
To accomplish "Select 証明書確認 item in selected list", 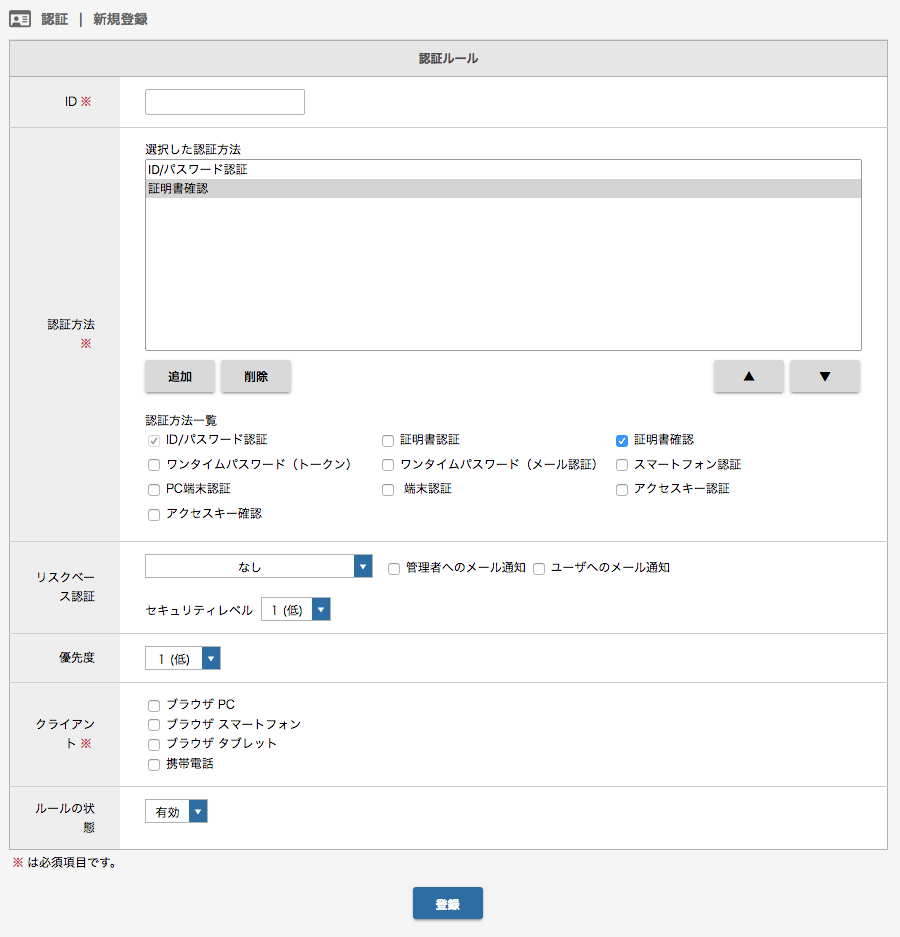I will 503,189.
